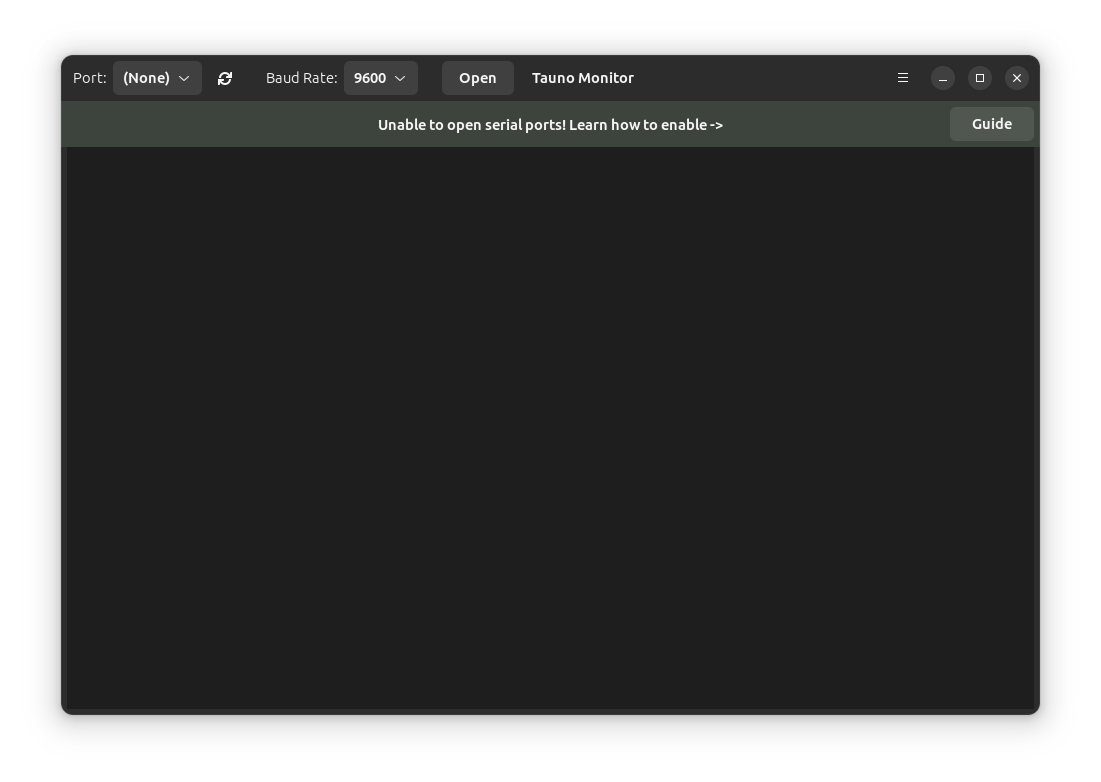Click the '(None)' text in Port selector

(146, 78)
